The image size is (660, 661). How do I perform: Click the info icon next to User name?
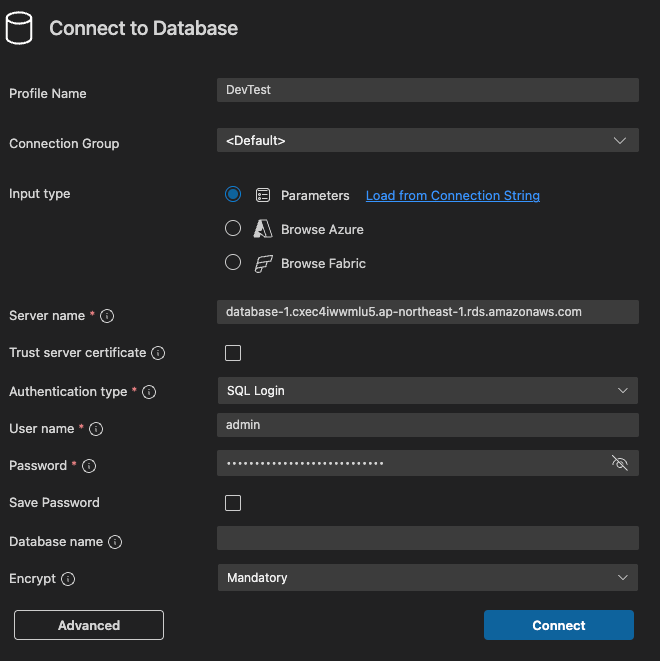(x=96, y=429)
